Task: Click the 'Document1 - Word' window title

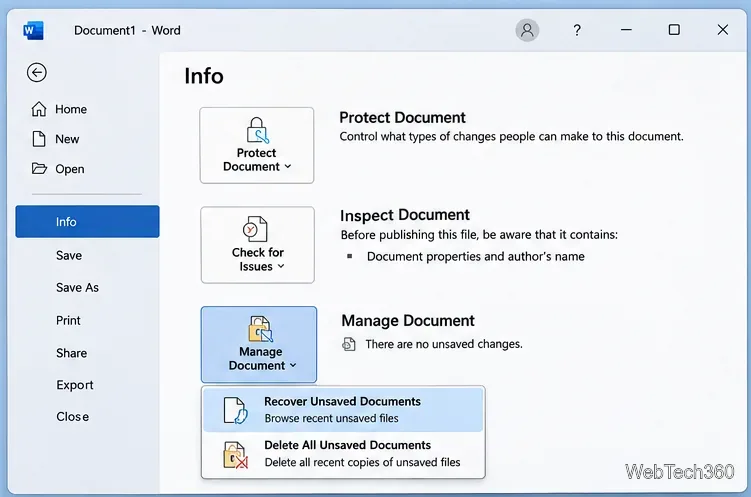Action: pos(127,30)
